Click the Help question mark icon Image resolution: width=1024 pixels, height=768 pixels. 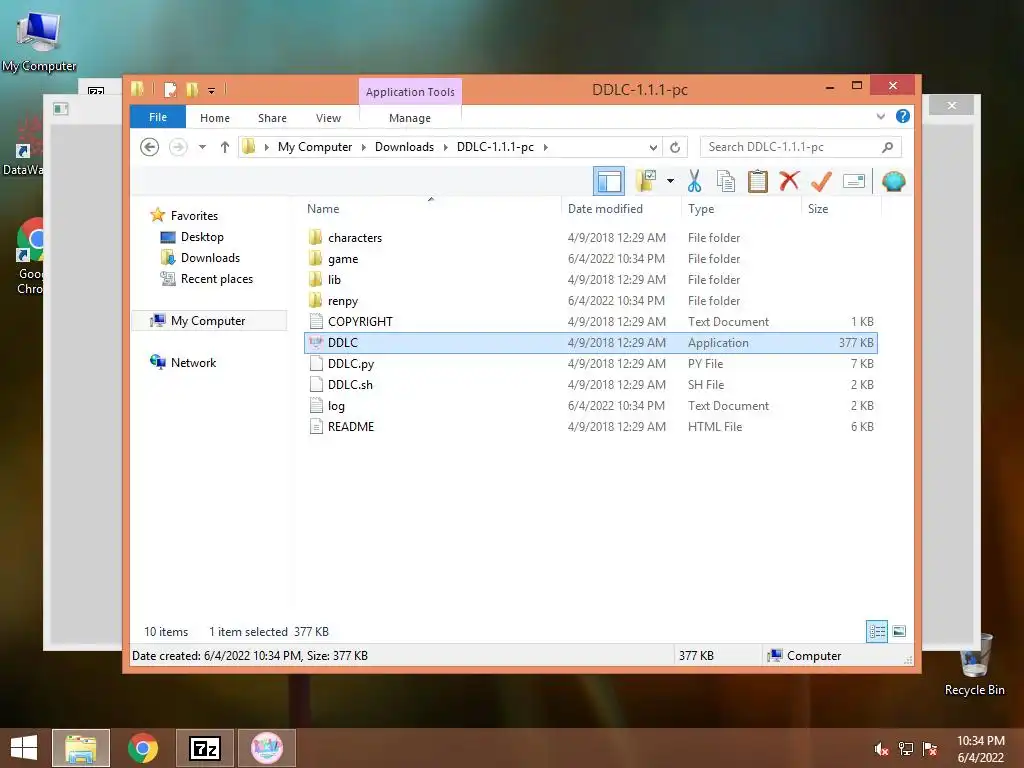point(903,116)
